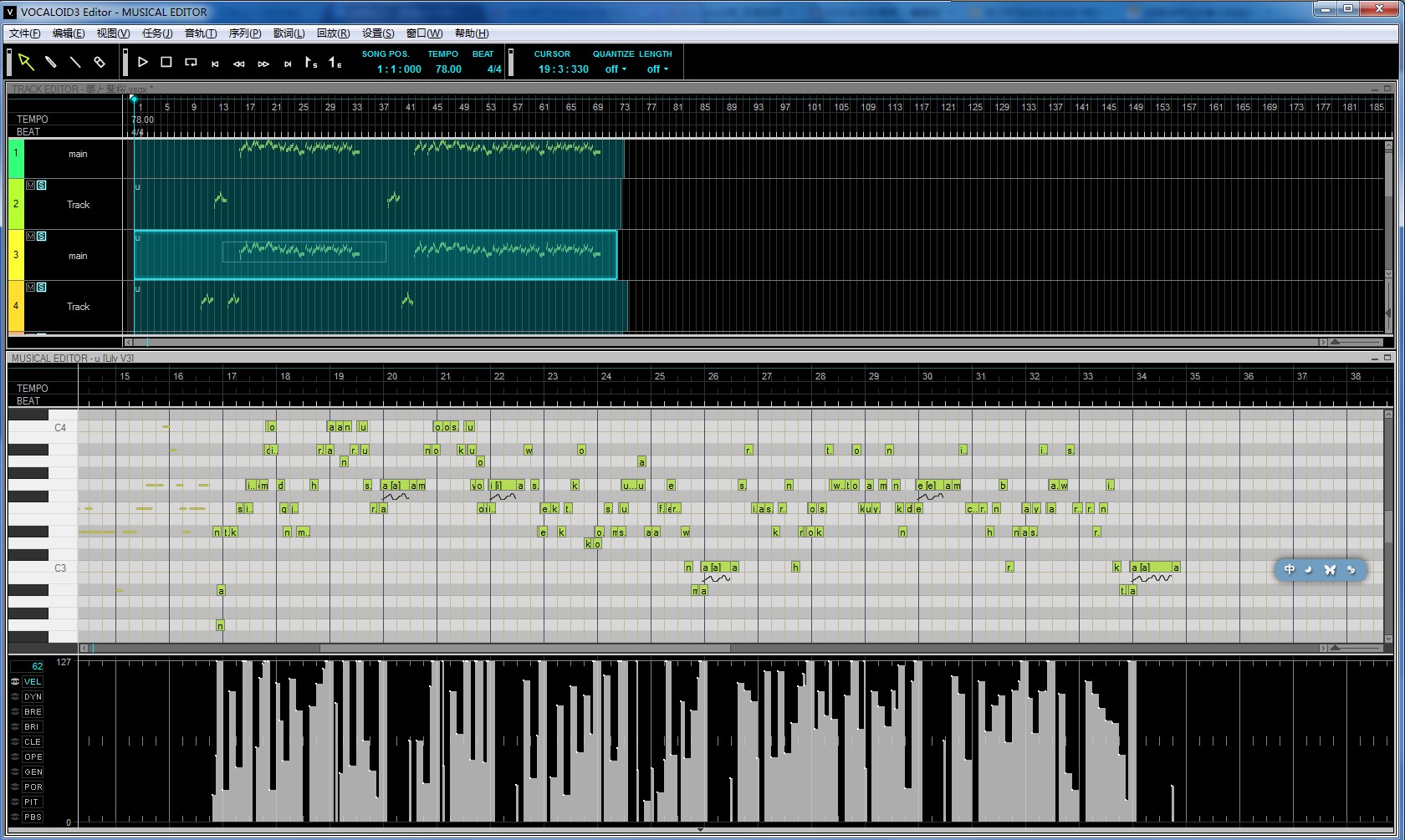
Task: Select the BRI control parameter
Action: [x=33, y=726]
